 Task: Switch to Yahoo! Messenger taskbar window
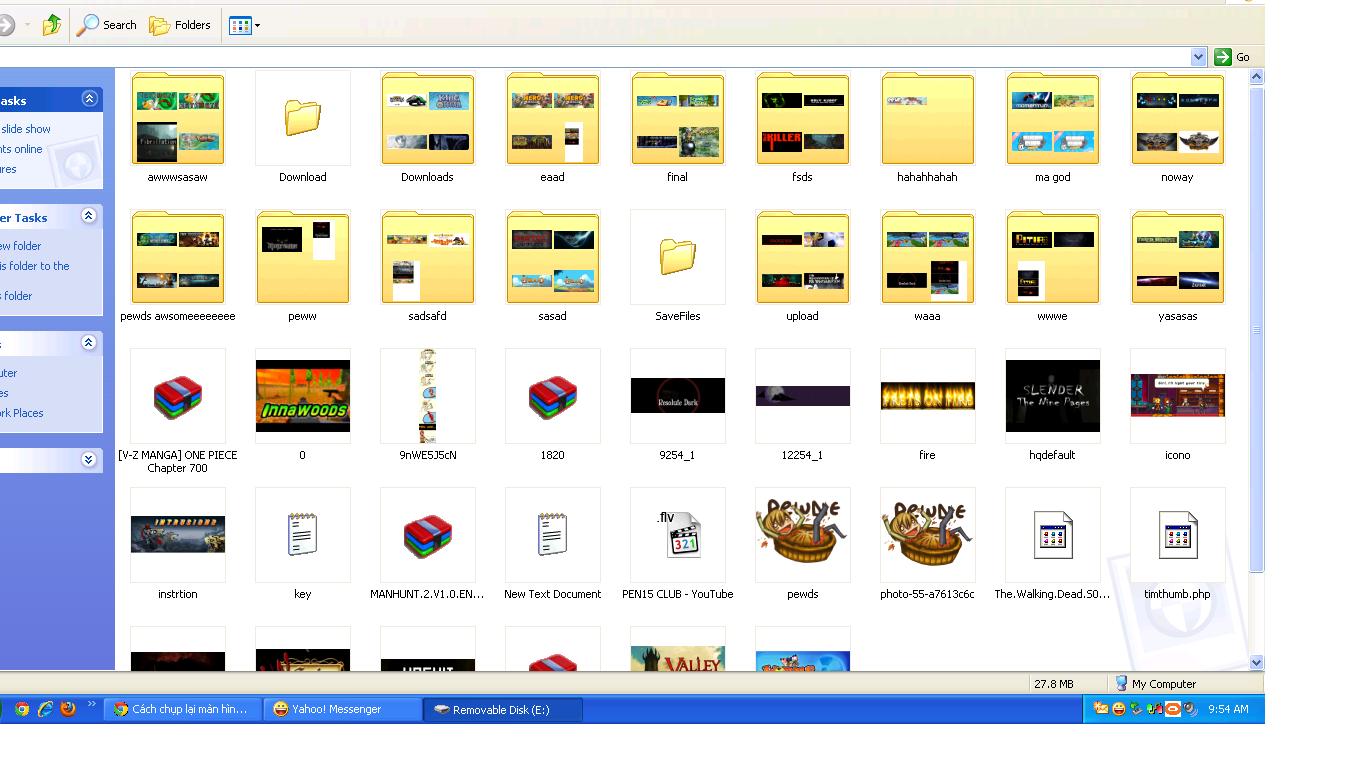(343, 709)
